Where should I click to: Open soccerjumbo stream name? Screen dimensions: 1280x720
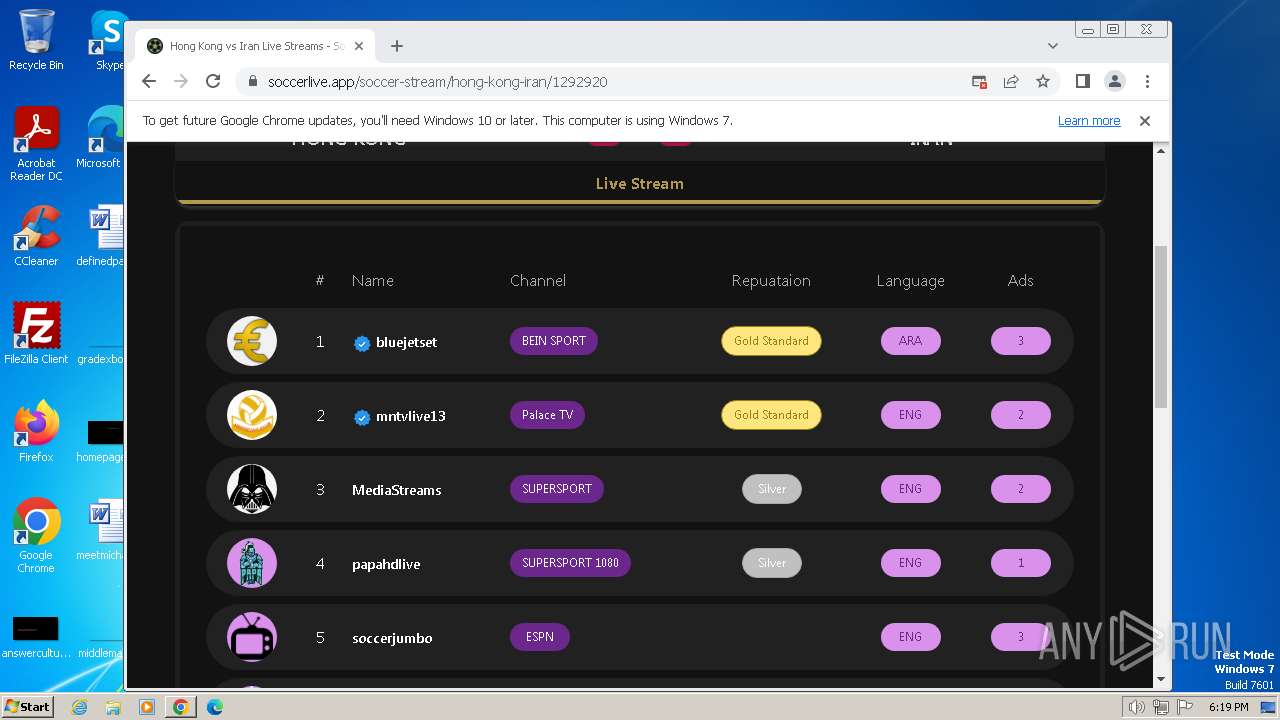(x=392, y=638)
